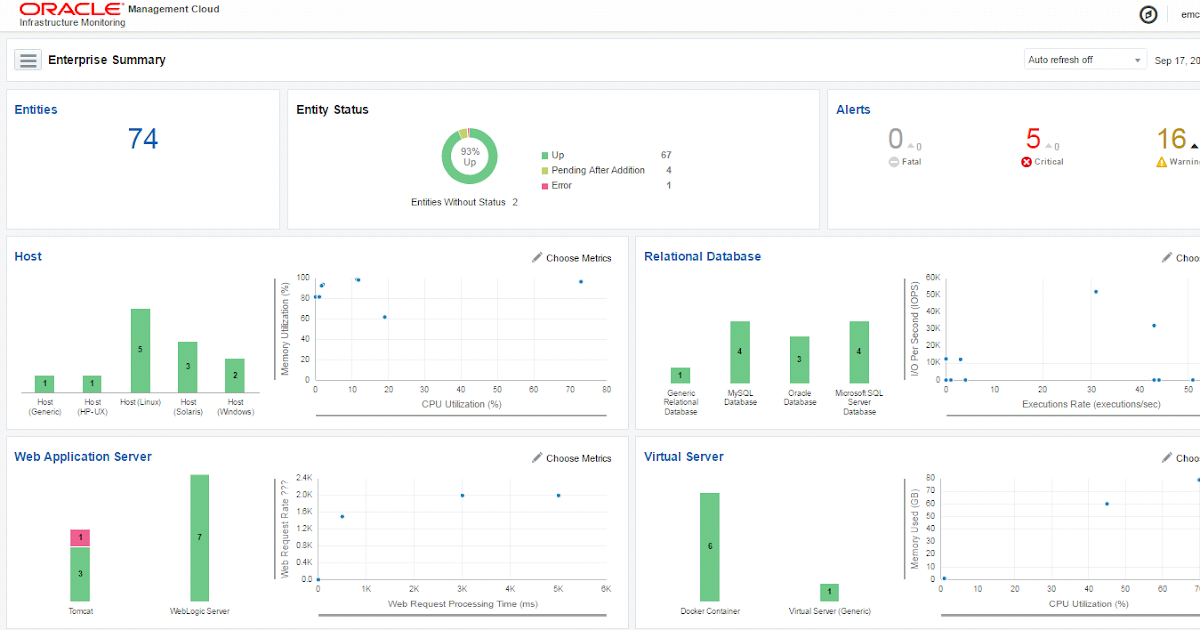Image resolution: width=1200 pixels, height=630 pixels.
Task: Open the Relational Database panel title link
Action: coord(702,256)
